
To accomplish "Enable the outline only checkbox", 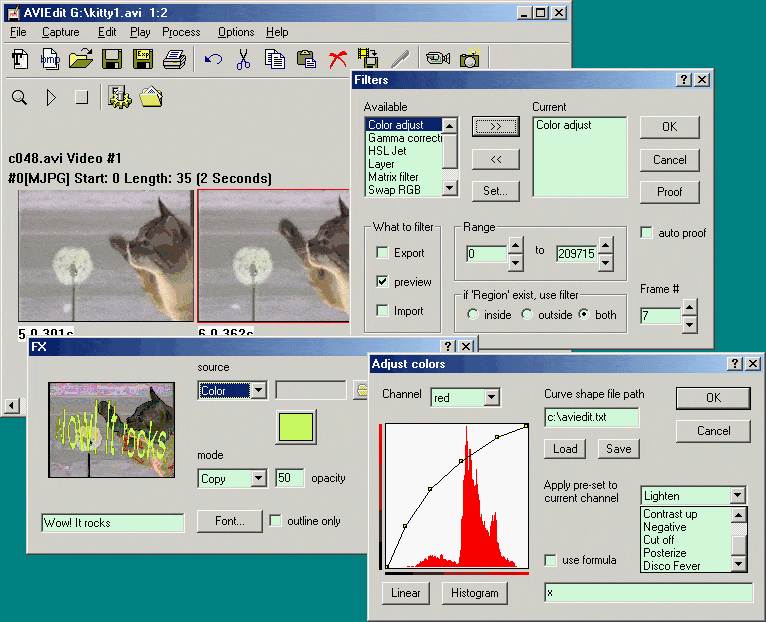I will (275, 521).
